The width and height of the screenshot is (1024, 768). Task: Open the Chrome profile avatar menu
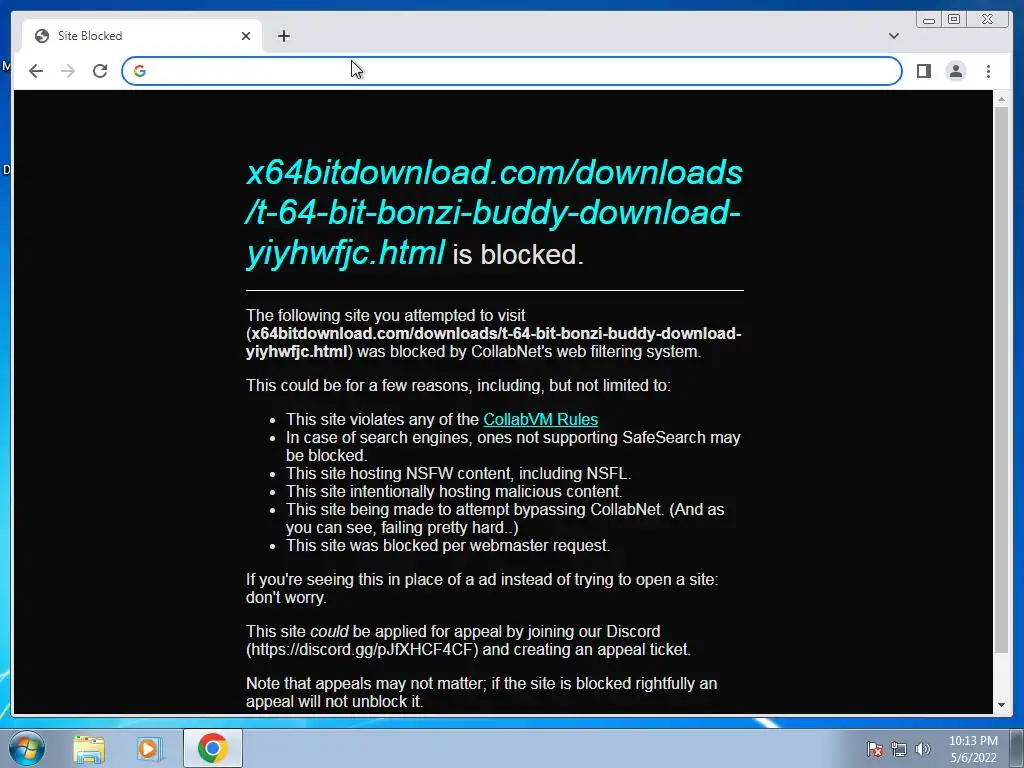(955, 71)
